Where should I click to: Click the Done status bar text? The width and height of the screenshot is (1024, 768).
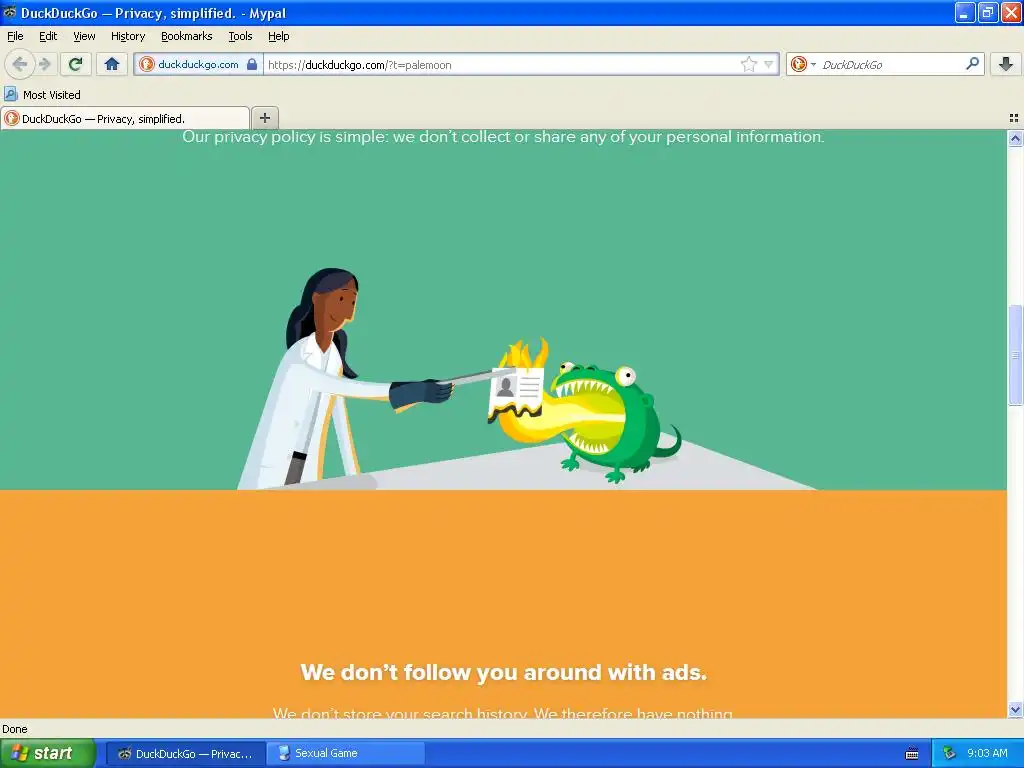click(x=15, y=729)
